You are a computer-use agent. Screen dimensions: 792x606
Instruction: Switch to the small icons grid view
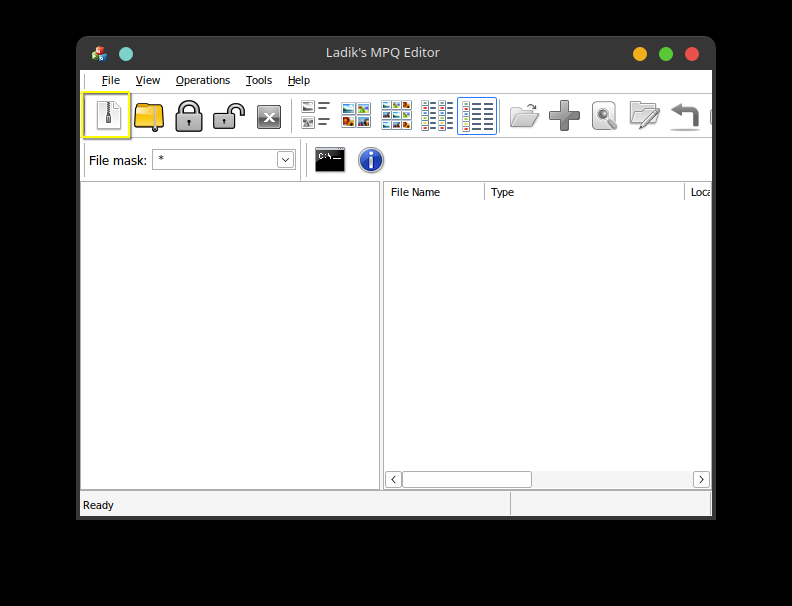pyautogui.click(x=396, y=116)
